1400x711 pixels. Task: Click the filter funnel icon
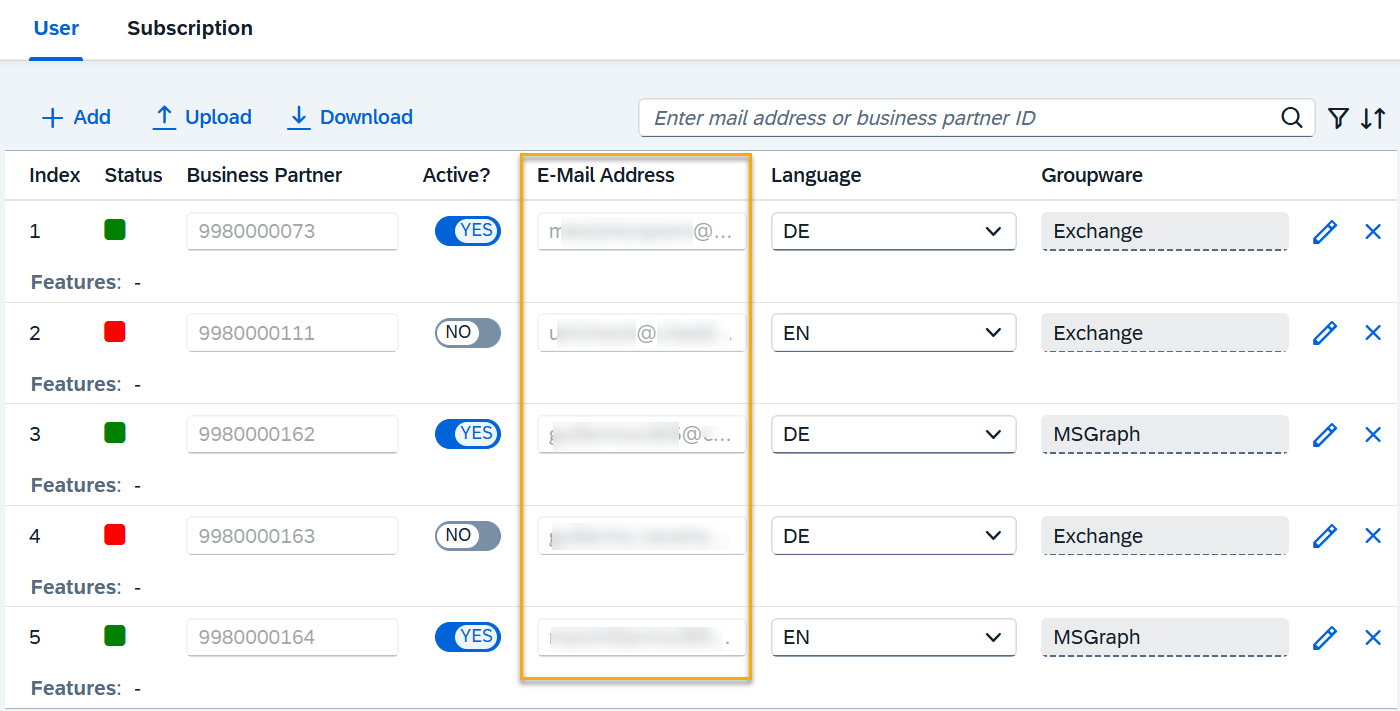pos(1338,118)
